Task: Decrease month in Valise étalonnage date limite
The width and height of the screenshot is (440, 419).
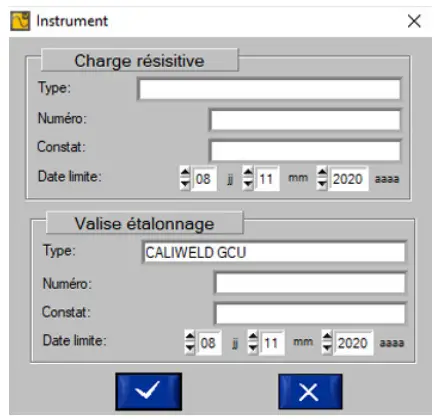Action: pos(253,348)
